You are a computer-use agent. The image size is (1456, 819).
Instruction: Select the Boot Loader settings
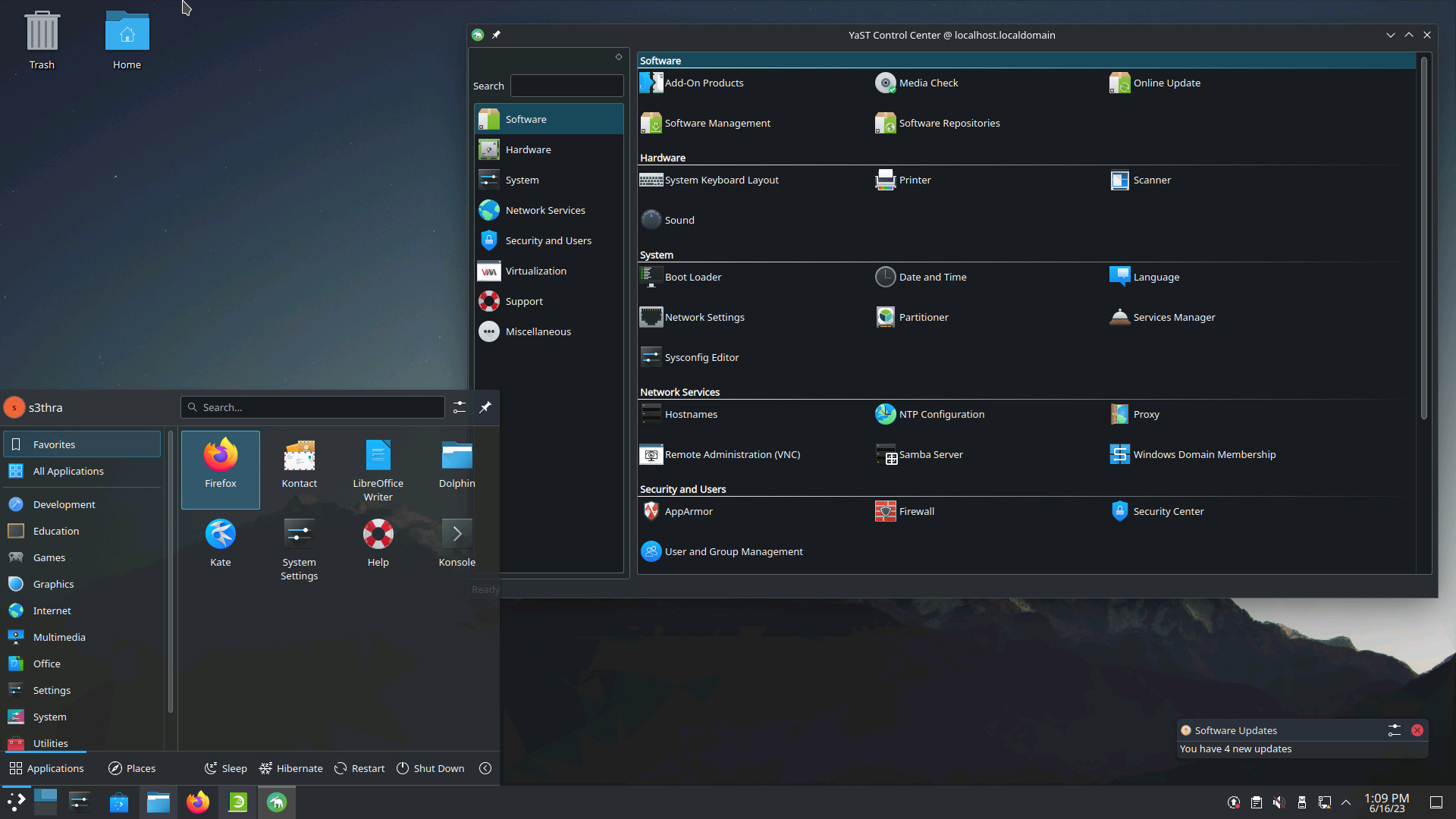coord(694,276)
